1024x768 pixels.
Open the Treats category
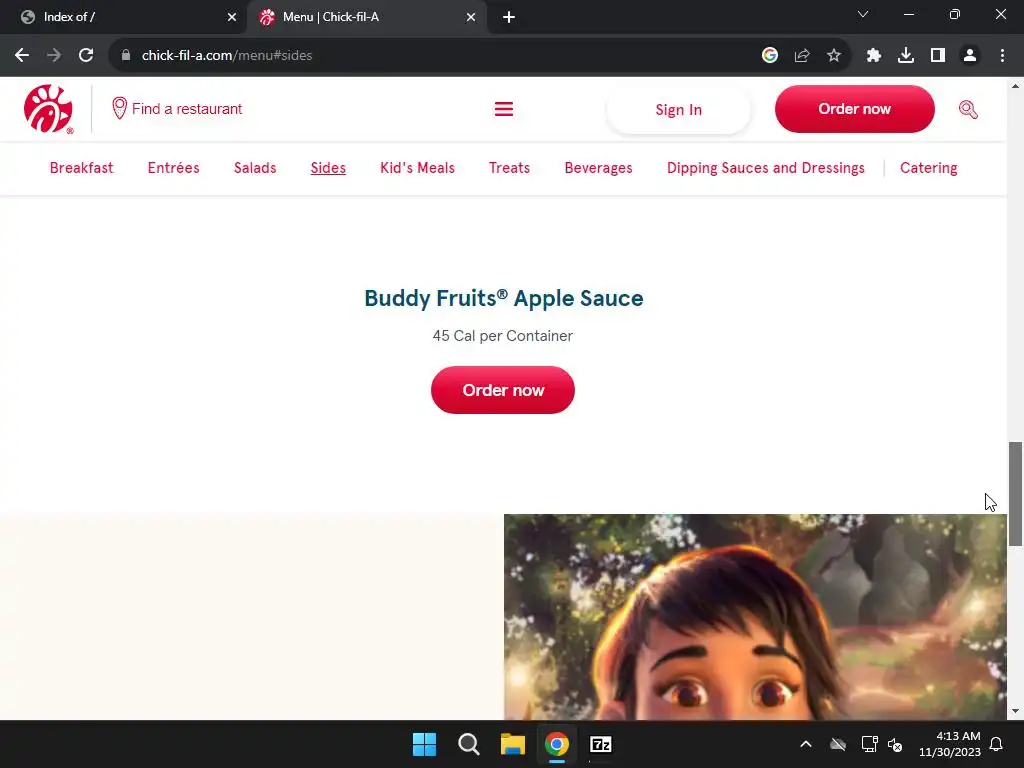tap(509, 168)
